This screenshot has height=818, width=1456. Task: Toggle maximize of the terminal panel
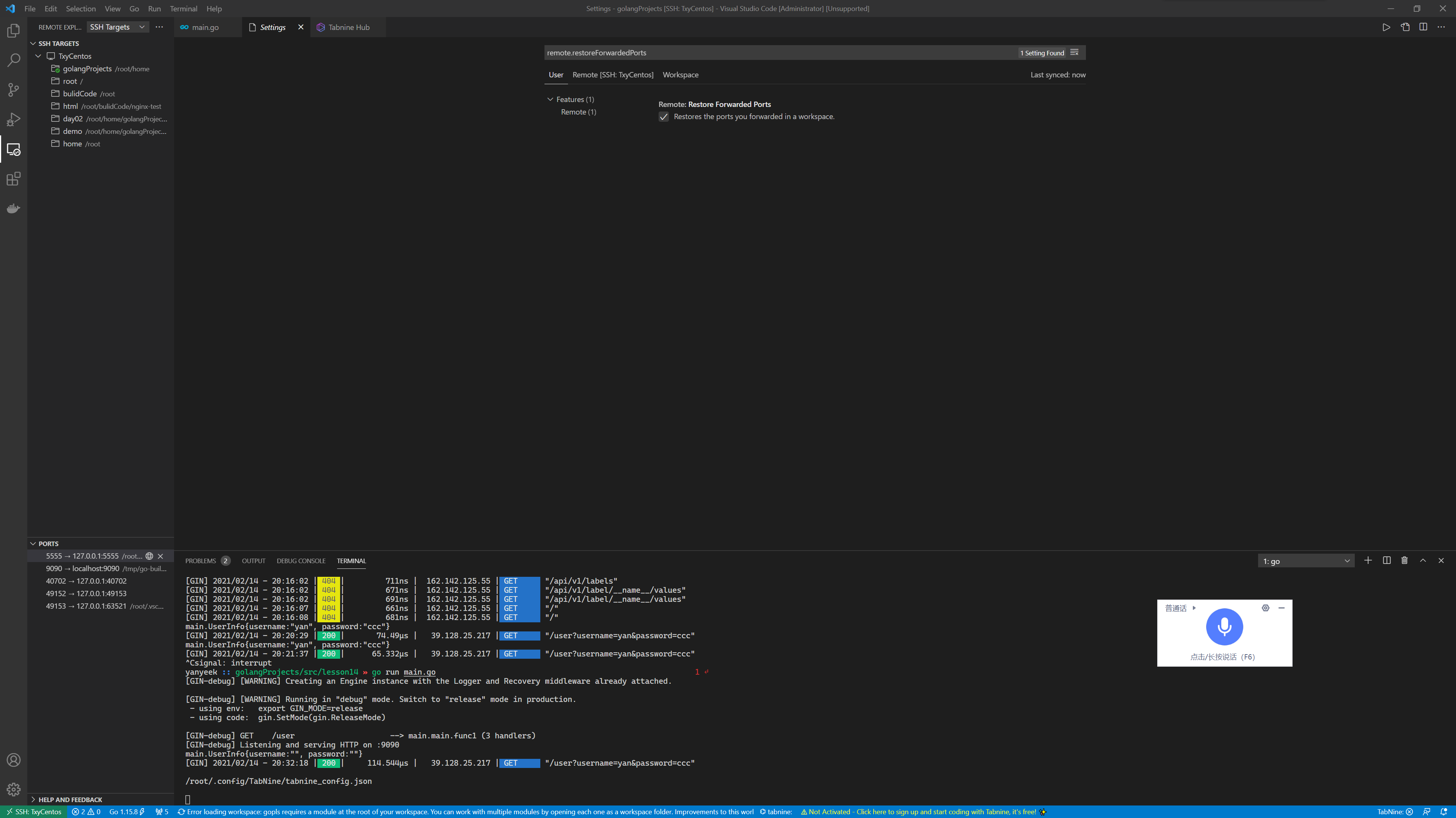pyautogui.click(x=1423, y=560)
